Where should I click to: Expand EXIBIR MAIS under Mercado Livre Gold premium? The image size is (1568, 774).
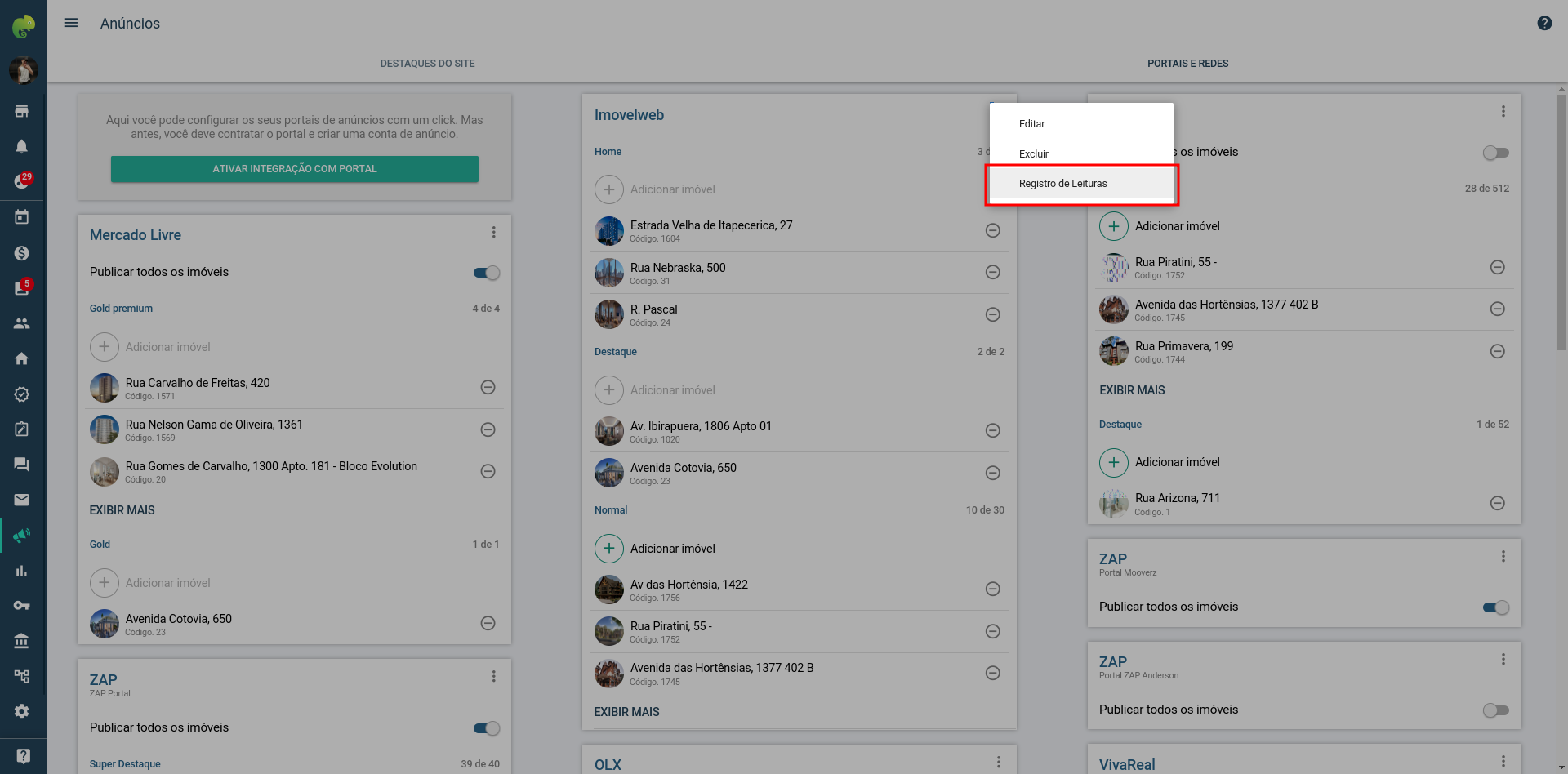pyautogui.click(x=122, y=510)
